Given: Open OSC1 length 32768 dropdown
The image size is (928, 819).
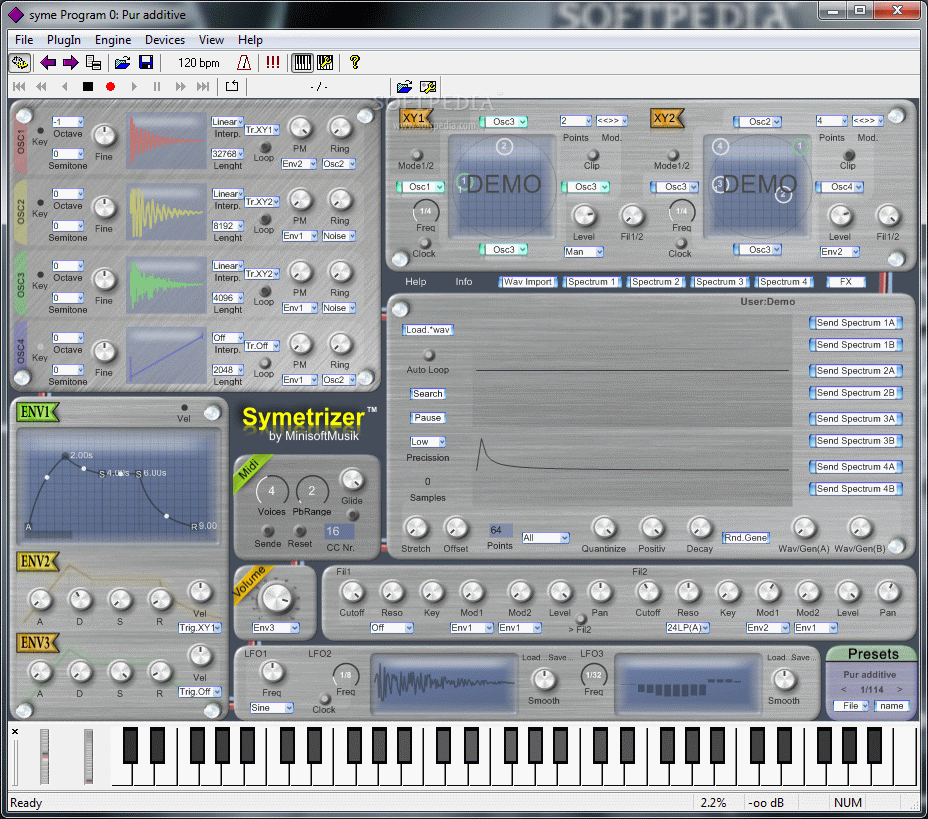Looking at the screenshot, I should 228,154.
